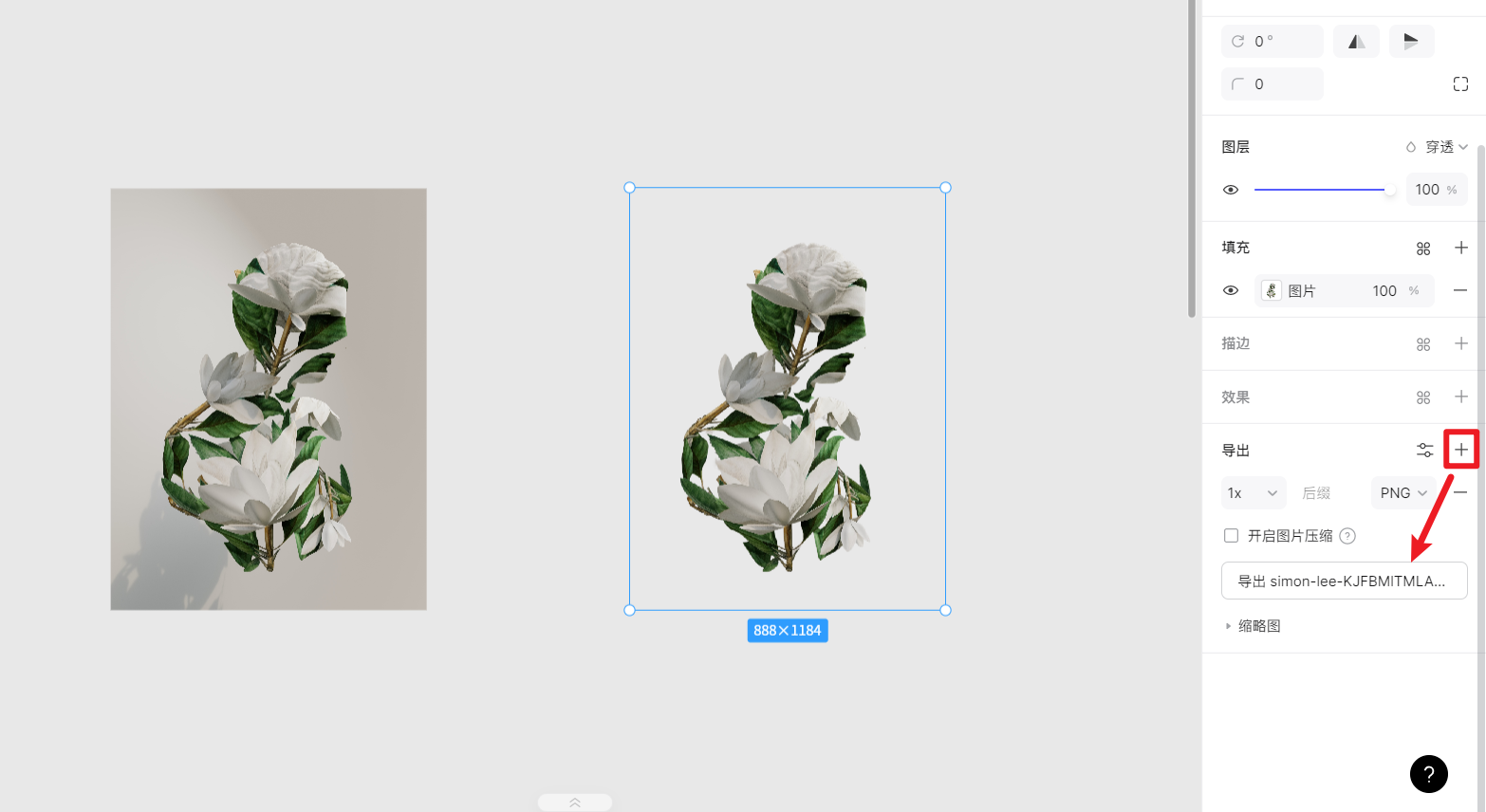The height and width of the screenshot is (812, 1486).
Task: Open the blend mode dropdown
Action: (x=1437, y=147)
